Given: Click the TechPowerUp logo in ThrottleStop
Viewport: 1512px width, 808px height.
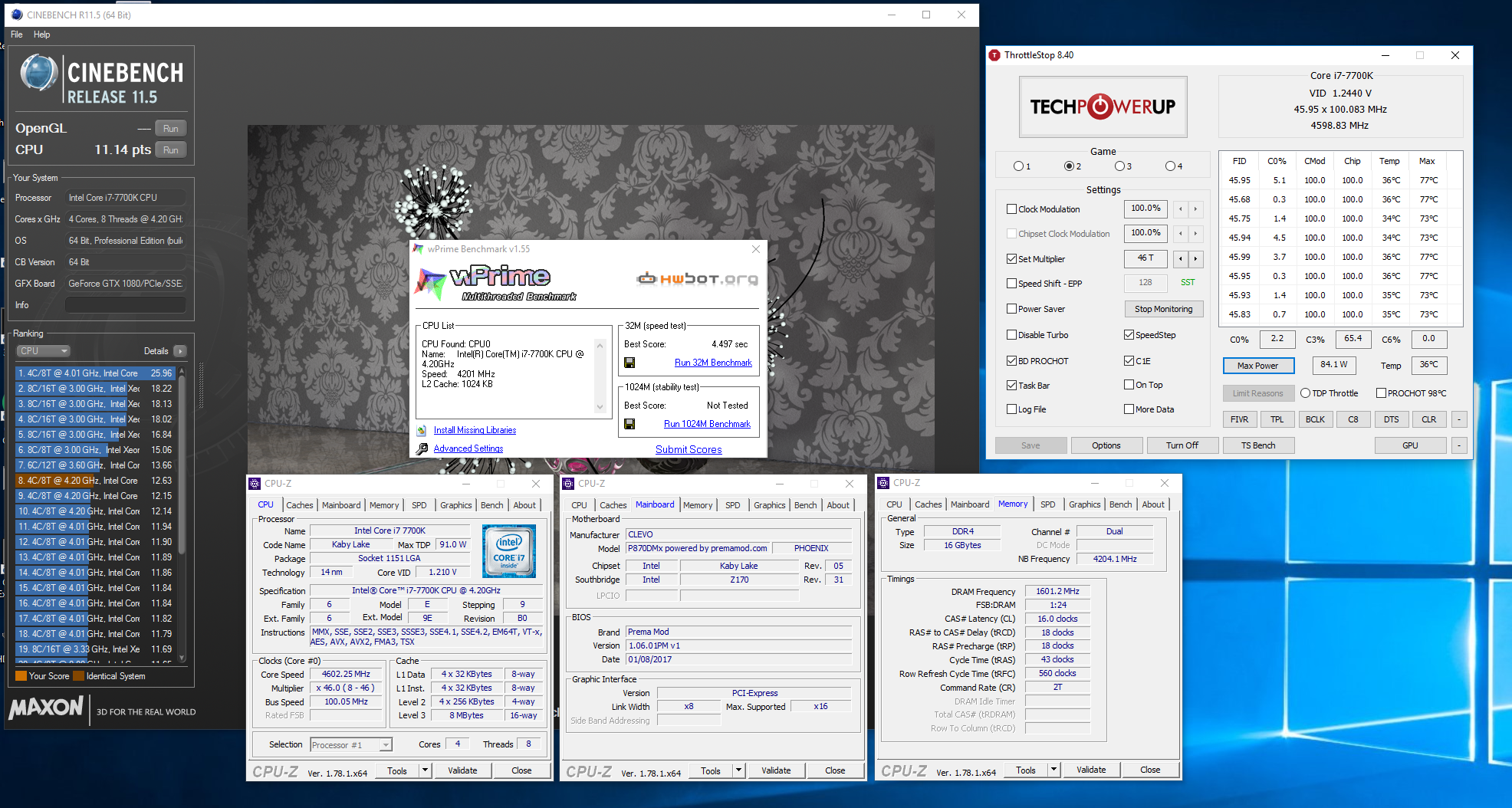Looking at the screenshot, I should 1103,107.
